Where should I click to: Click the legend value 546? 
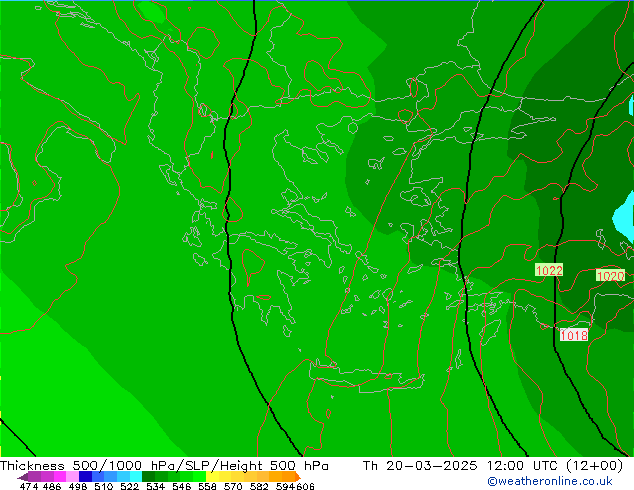[x=182, y=486]
